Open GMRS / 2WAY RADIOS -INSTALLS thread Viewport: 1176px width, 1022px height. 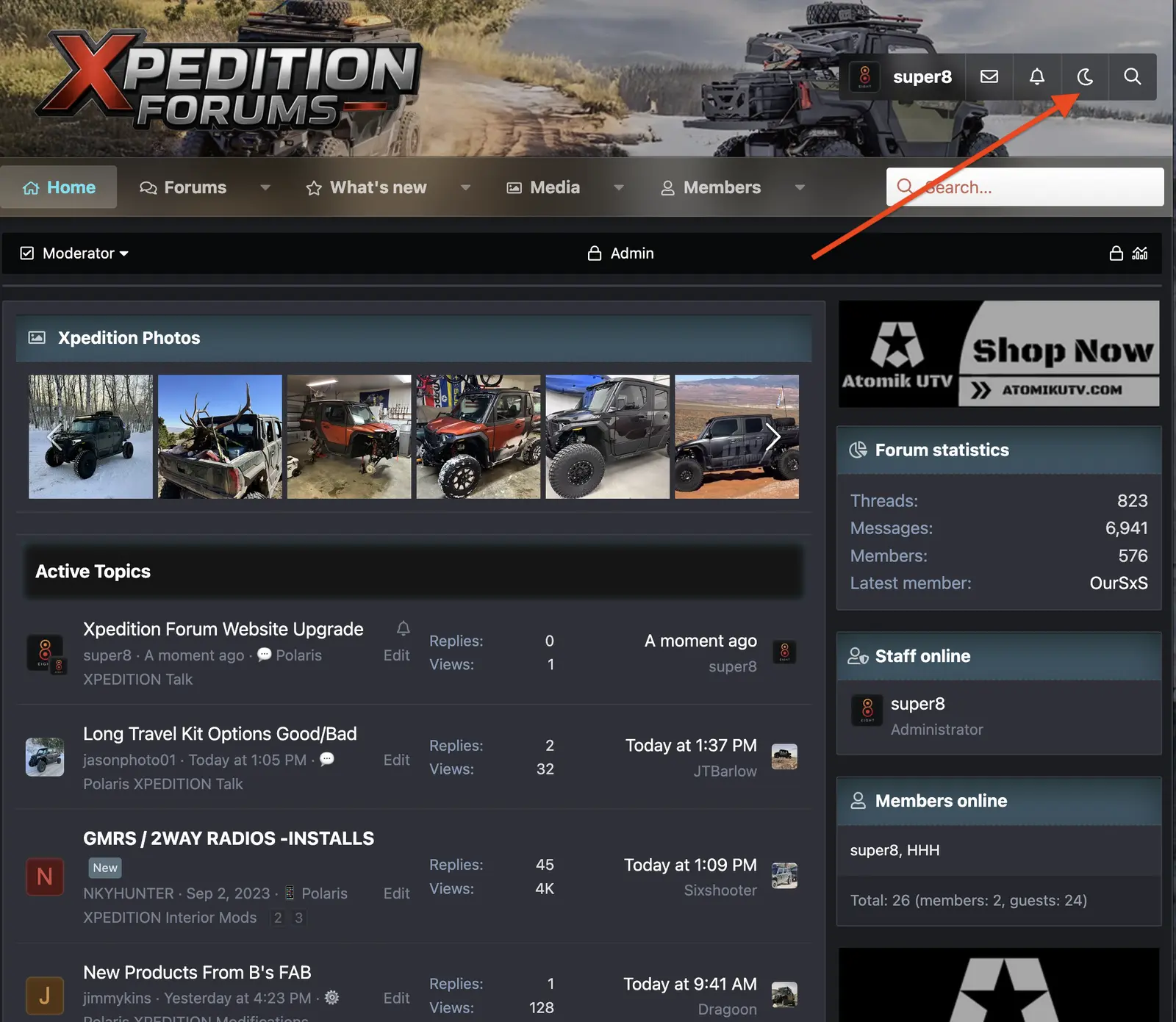(229, 838)
